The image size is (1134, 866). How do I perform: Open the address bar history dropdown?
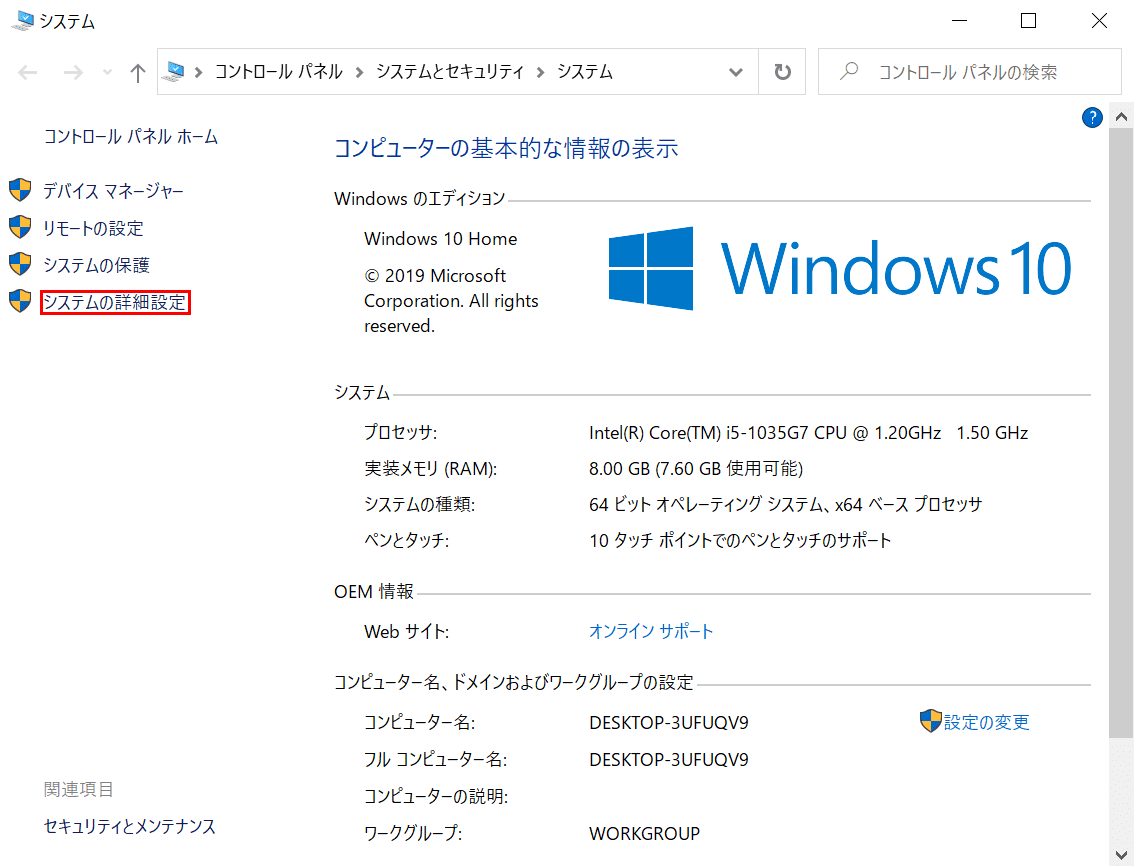pos(736,72)
